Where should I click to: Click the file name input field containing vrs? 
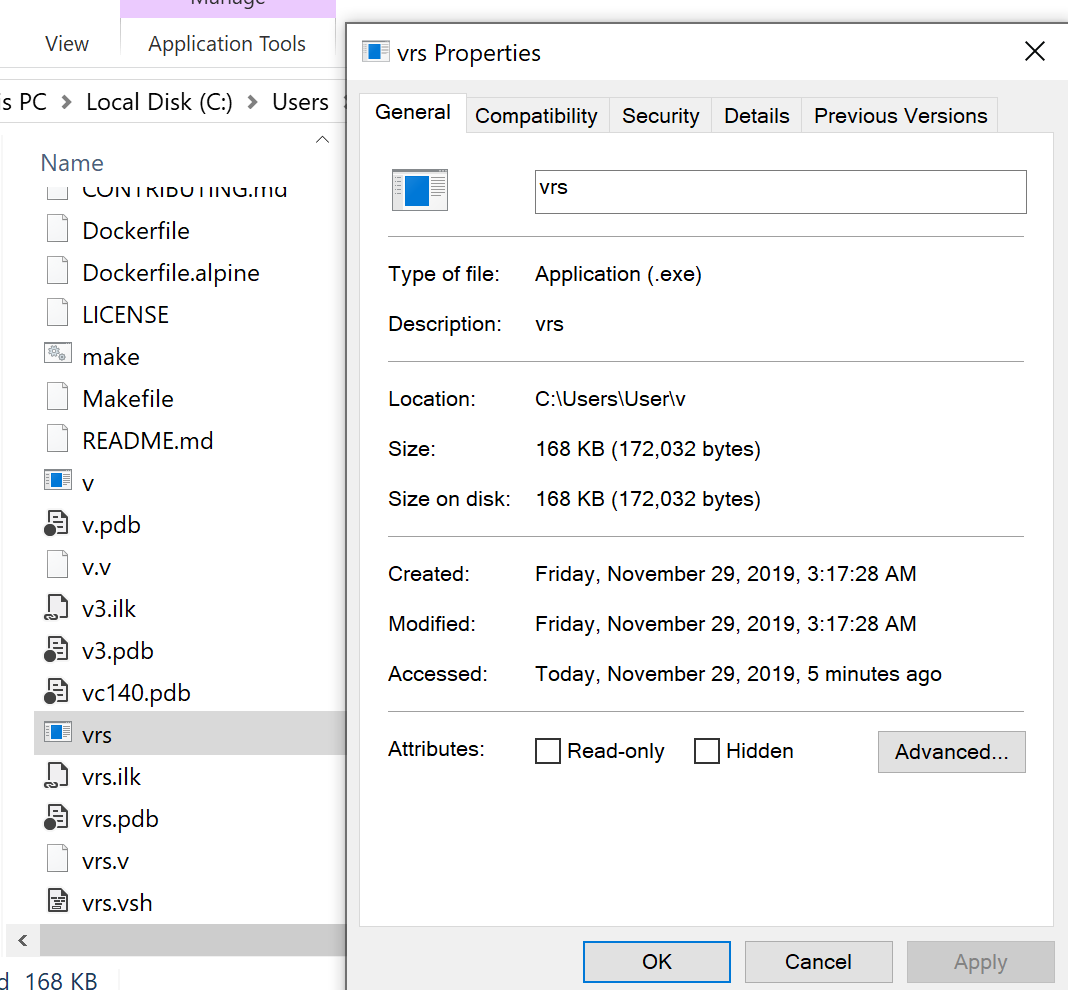781,191
